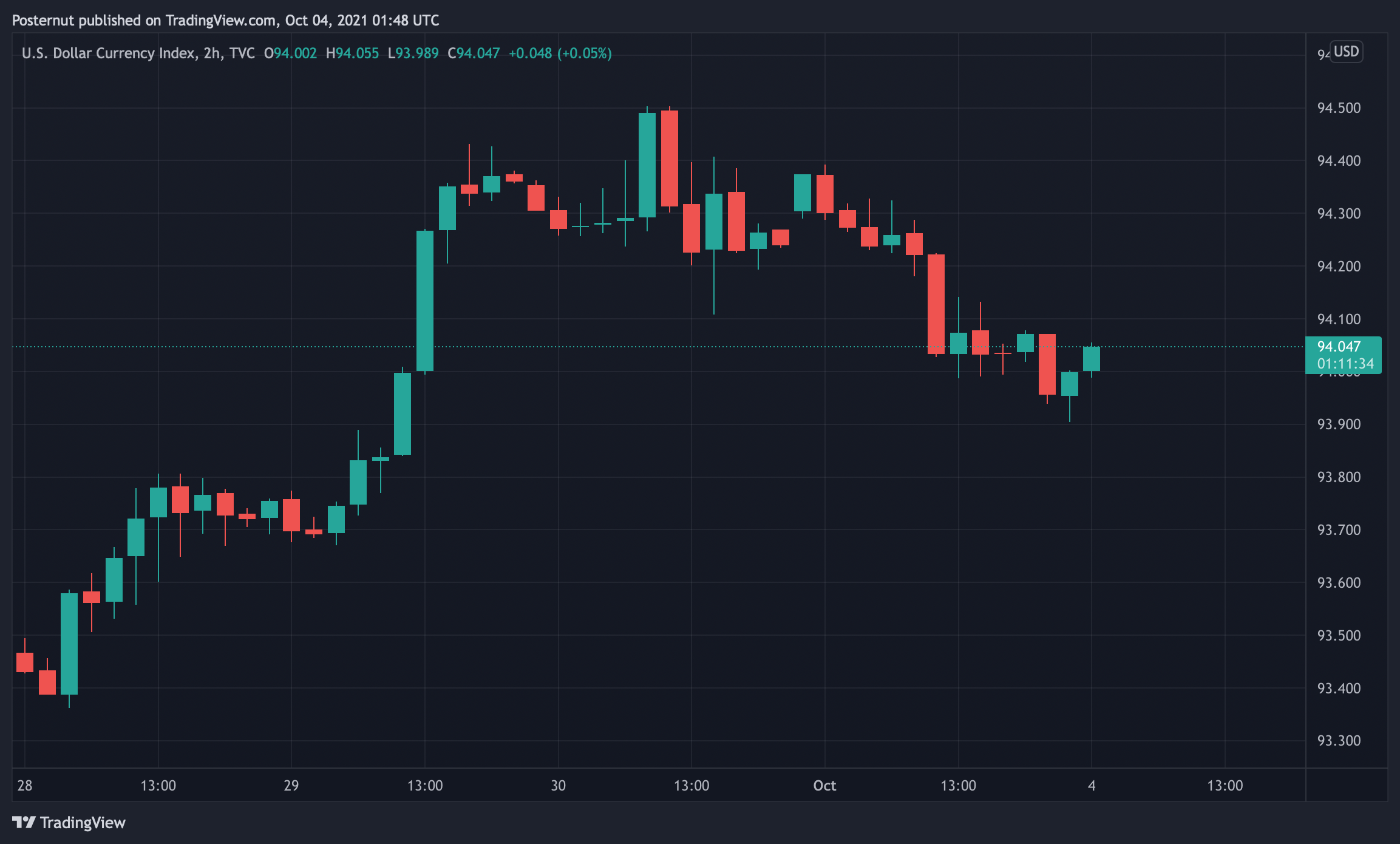Select the rightmost green candle on chart
1400x844 pixels.
pos(1091,359)
